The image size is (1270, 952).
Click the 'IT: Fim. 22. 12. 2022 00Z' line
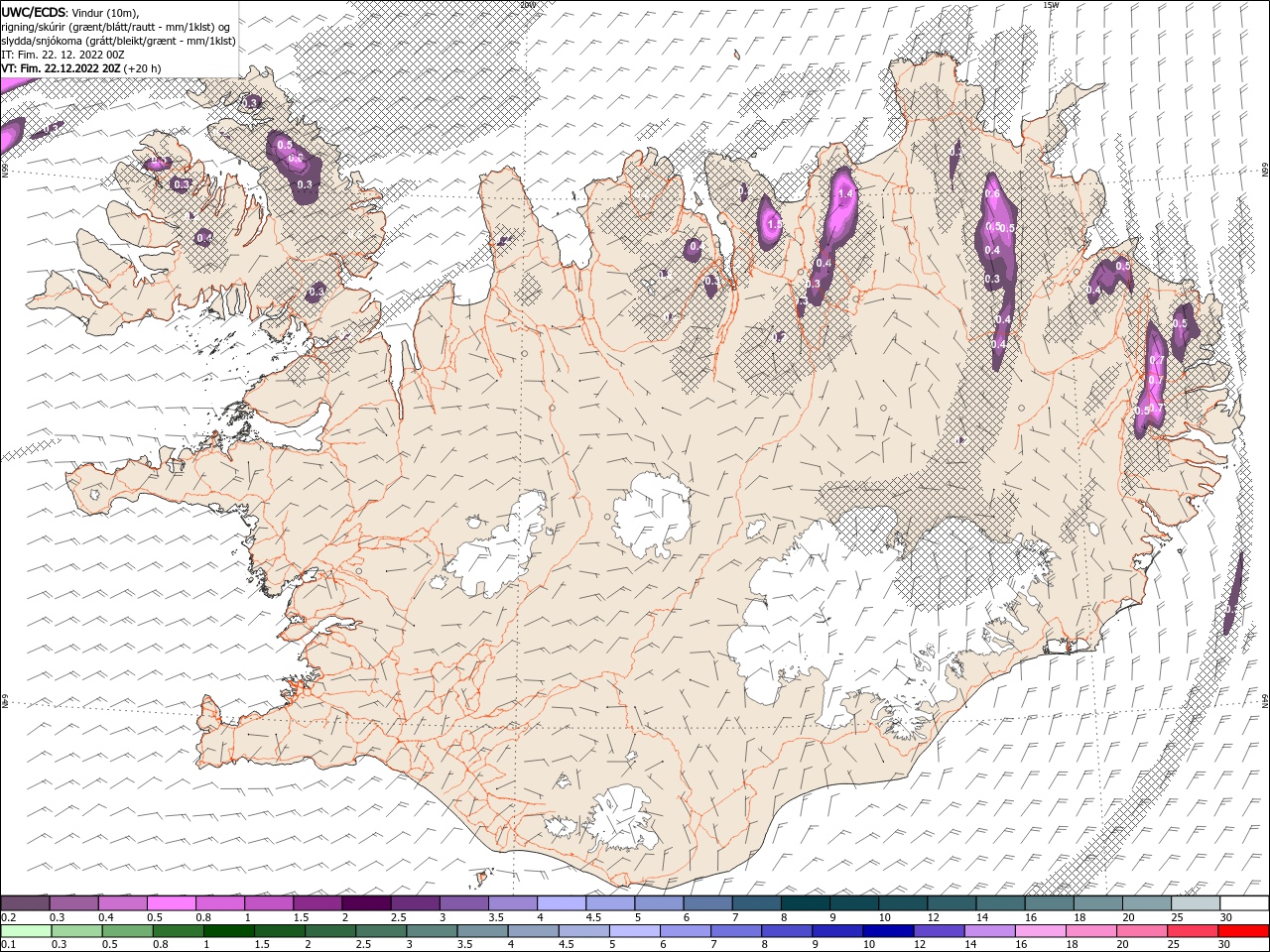tap(63, 55)
